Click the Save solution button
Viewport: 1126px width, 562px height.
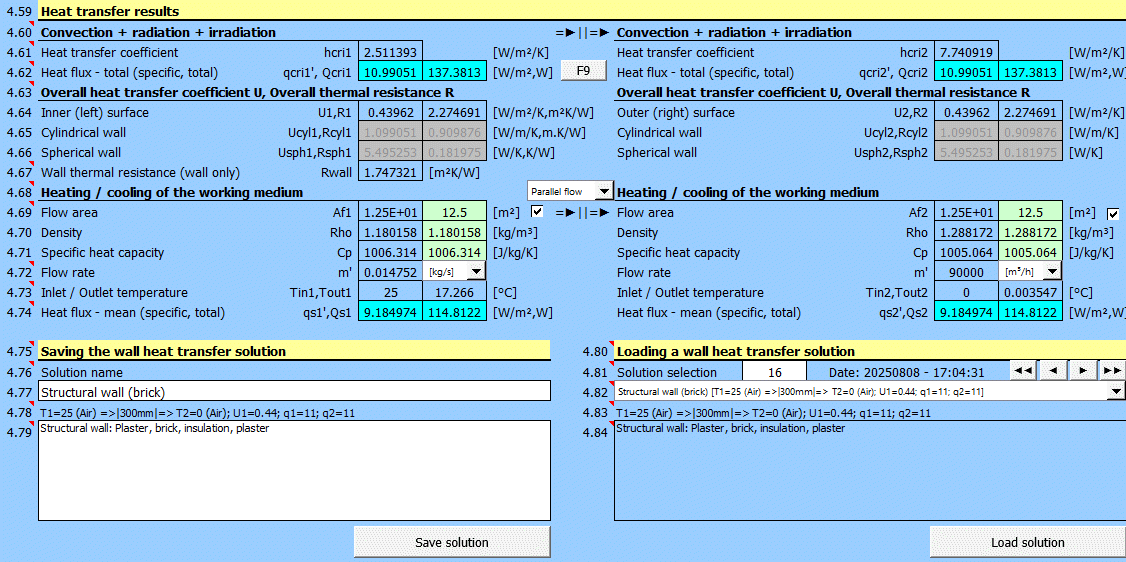451,542
